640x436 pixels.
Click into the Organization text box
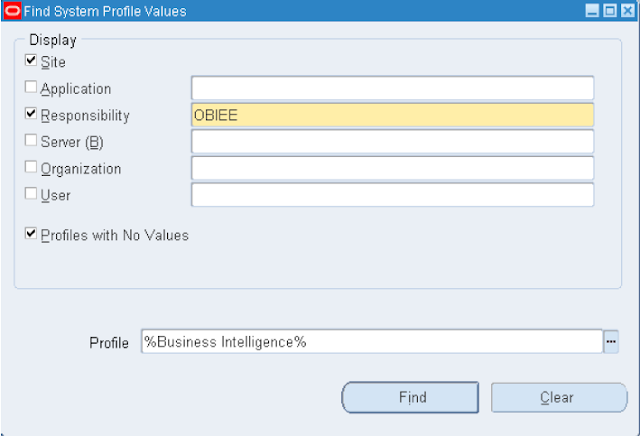392,168
